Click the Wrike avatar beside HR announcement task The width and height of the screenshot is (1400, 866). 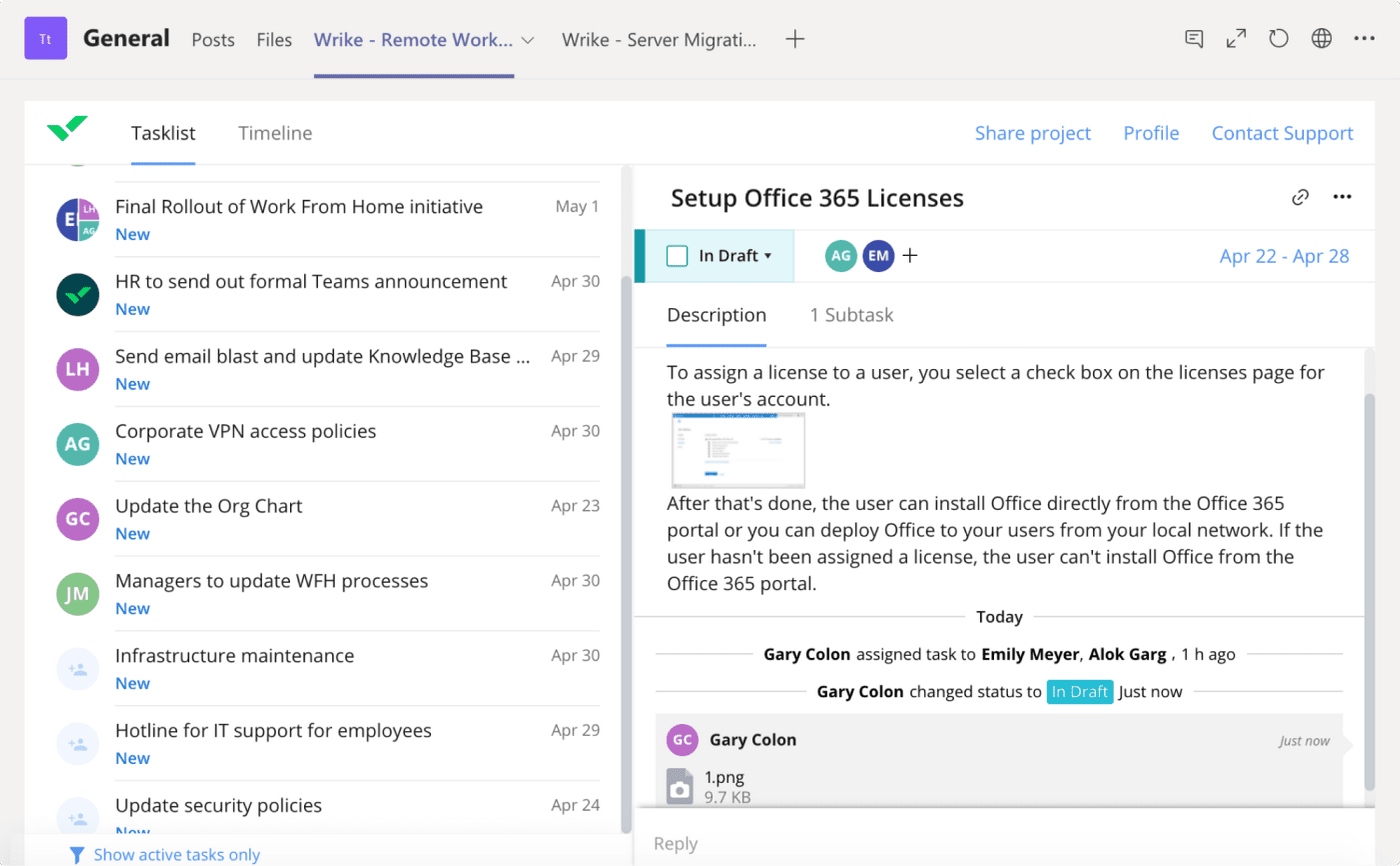(78, 295)
